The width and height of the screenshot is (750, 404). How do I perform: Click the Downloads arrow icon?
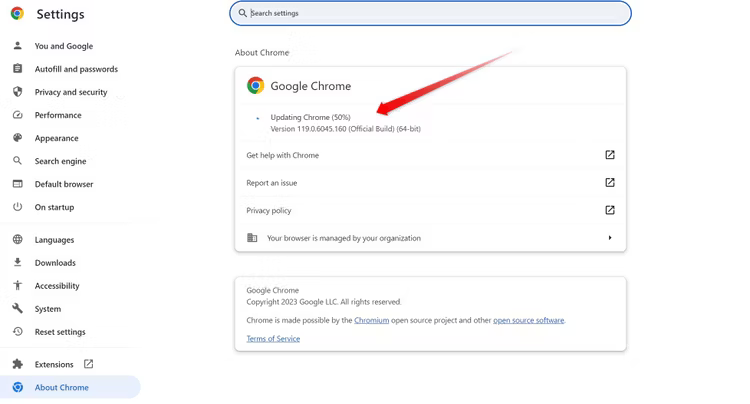17,263
